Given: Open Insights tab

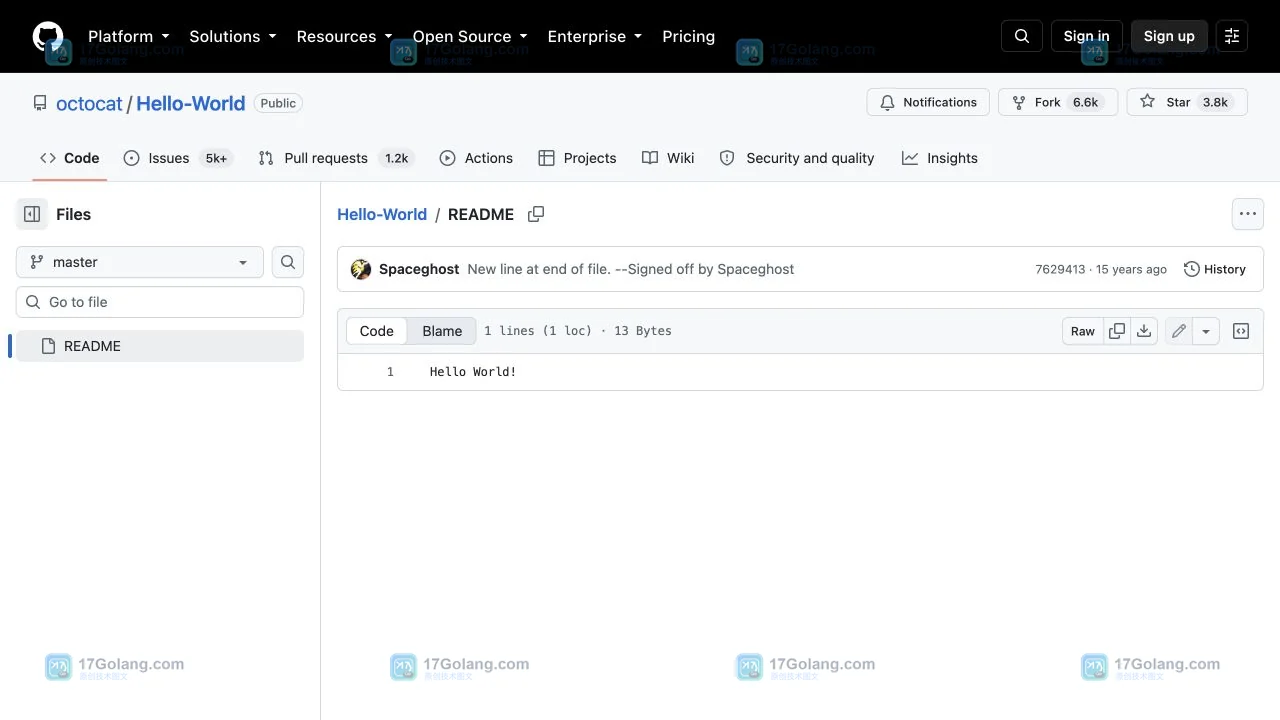Looking at the screenshot, I should pyautogui.click(x=940, y=158).
